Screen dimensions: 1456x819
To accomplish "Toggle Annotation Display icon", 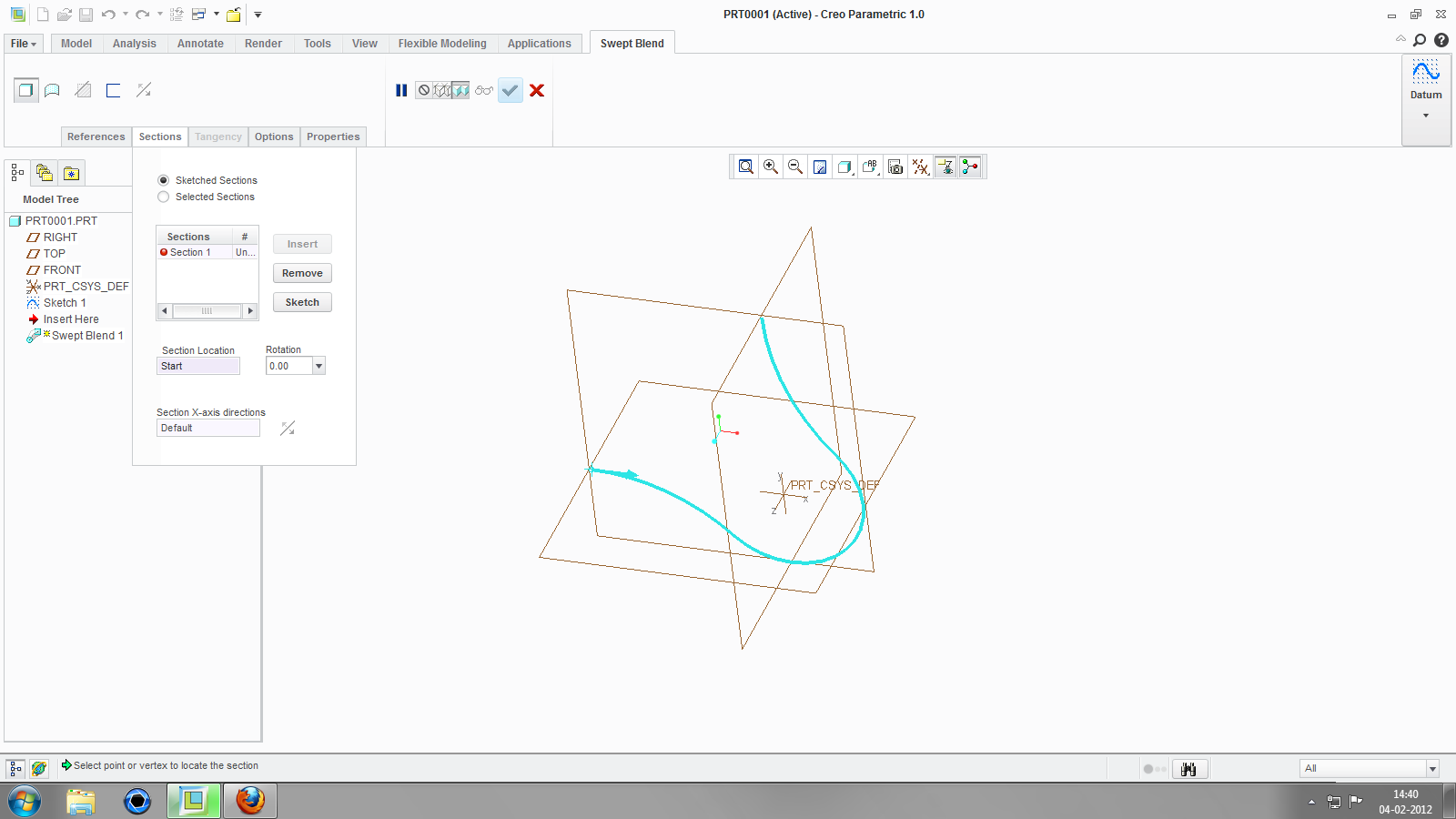I will pyautogui.click(x=945, y=167).
